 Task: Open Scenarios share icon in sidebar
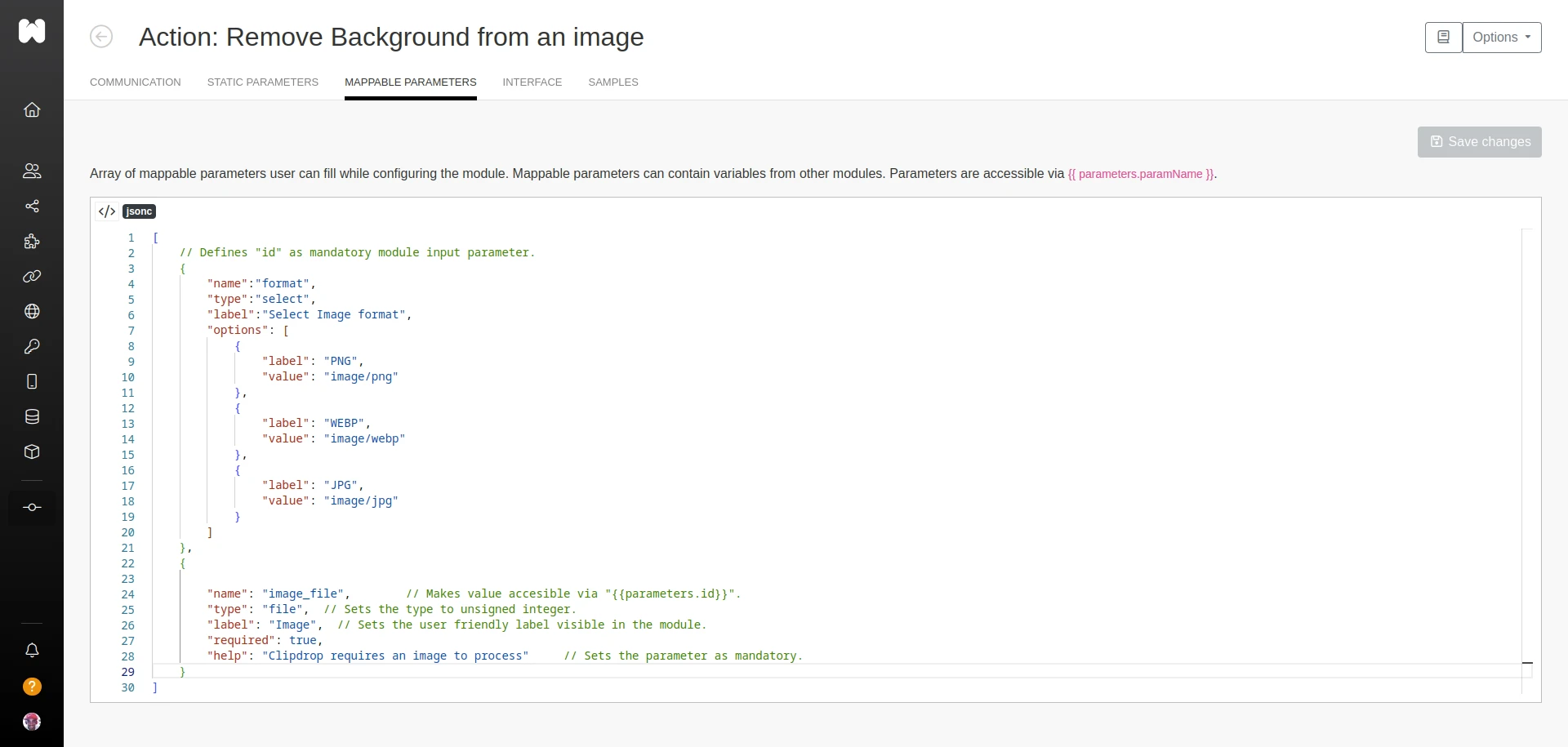(x=32, y=206)
